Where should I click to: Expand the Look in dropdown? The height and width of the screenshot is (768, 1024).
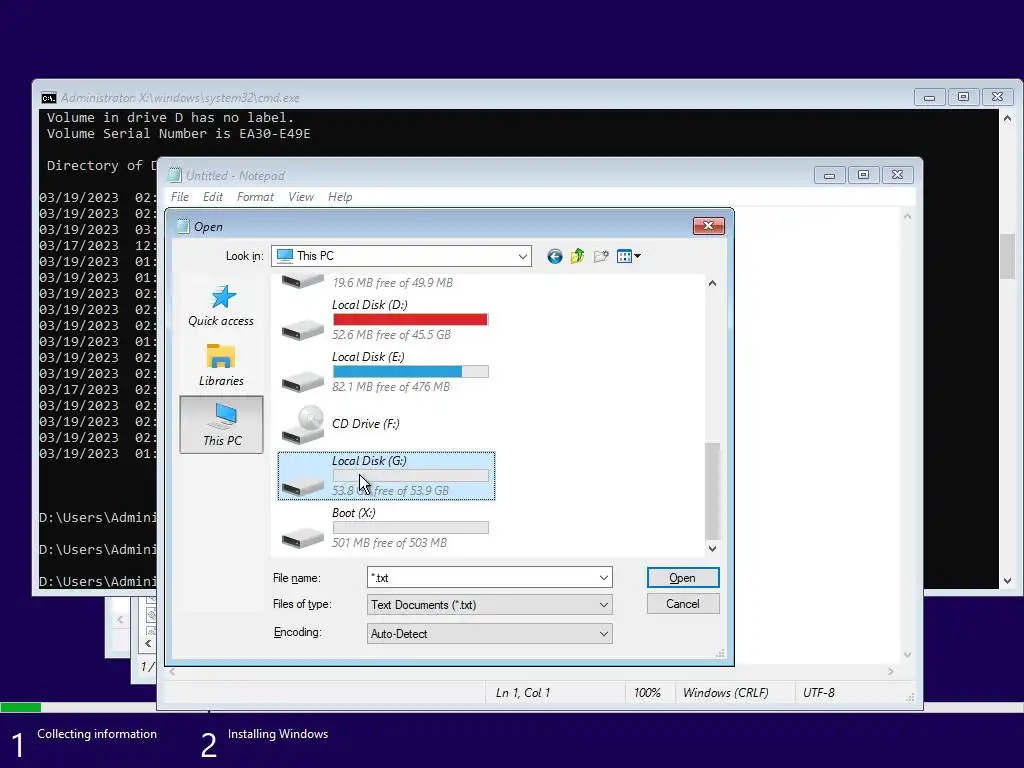[522, 256]
